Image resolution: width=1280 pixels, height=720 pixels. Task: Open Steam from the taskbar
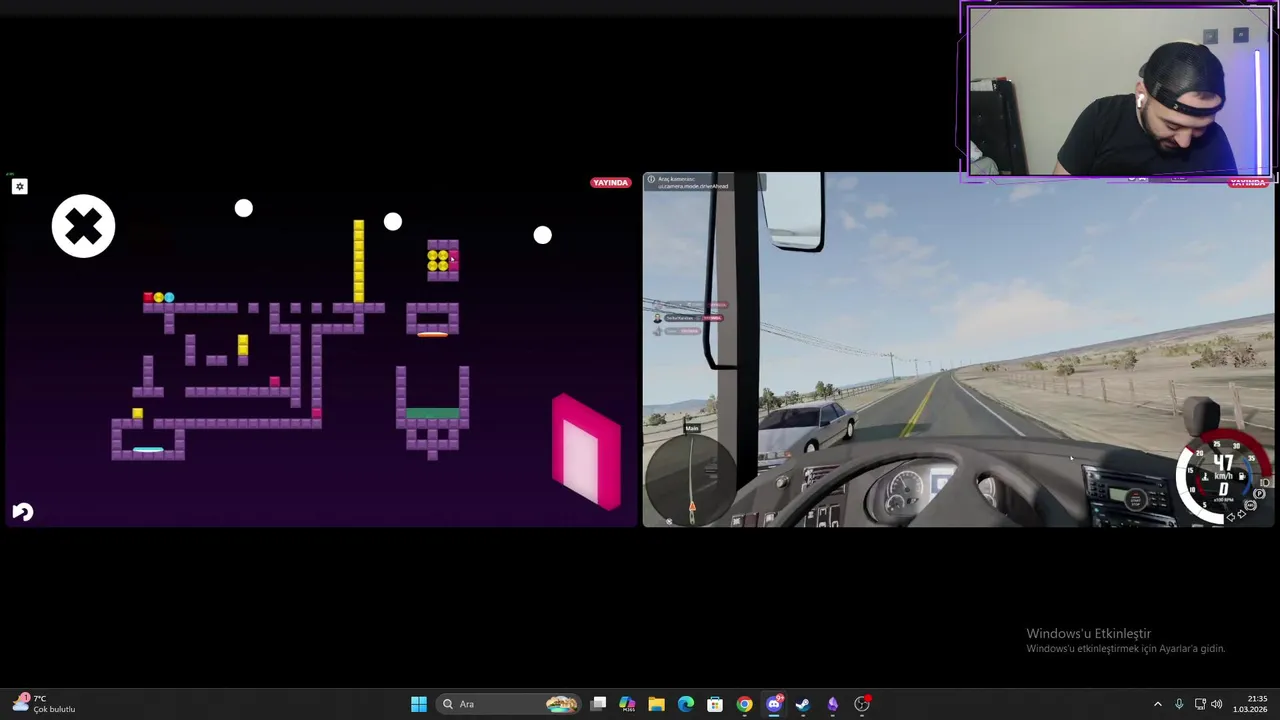pyautogui.click(x=803, y=704)
